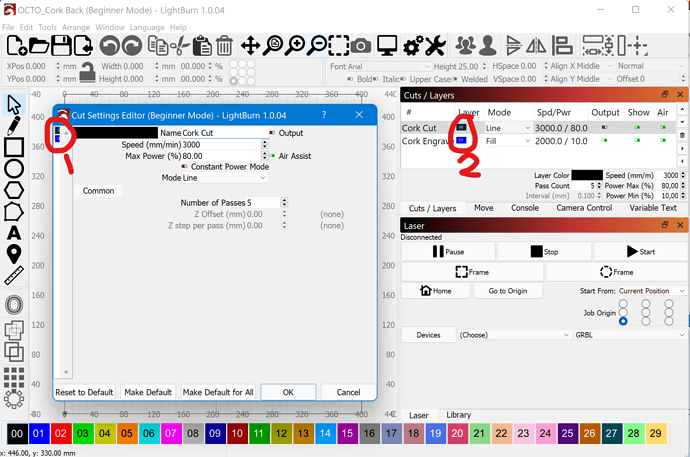Select the Draw Lines pencil tool
The height and width of the screenshot is (457, 690).
point(14,126)
